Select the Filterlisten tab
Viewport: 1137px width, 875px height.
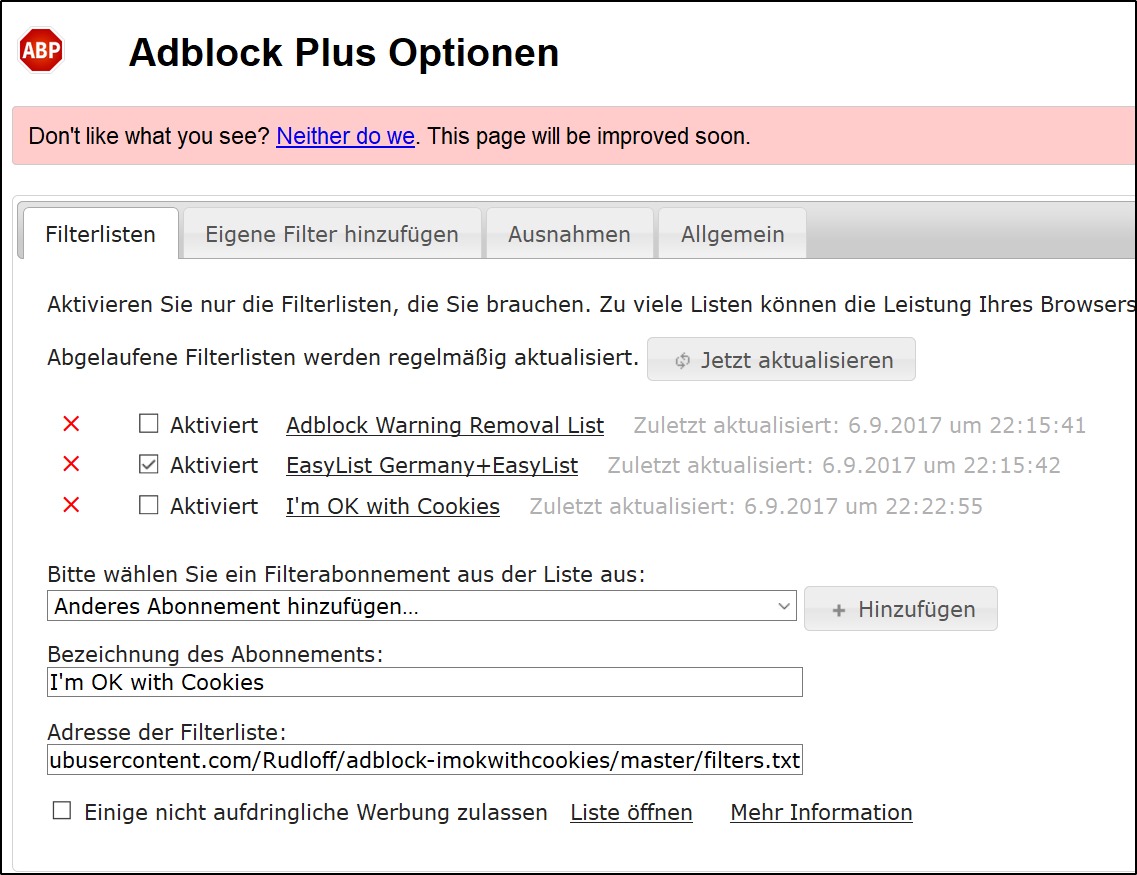[100, 235]
